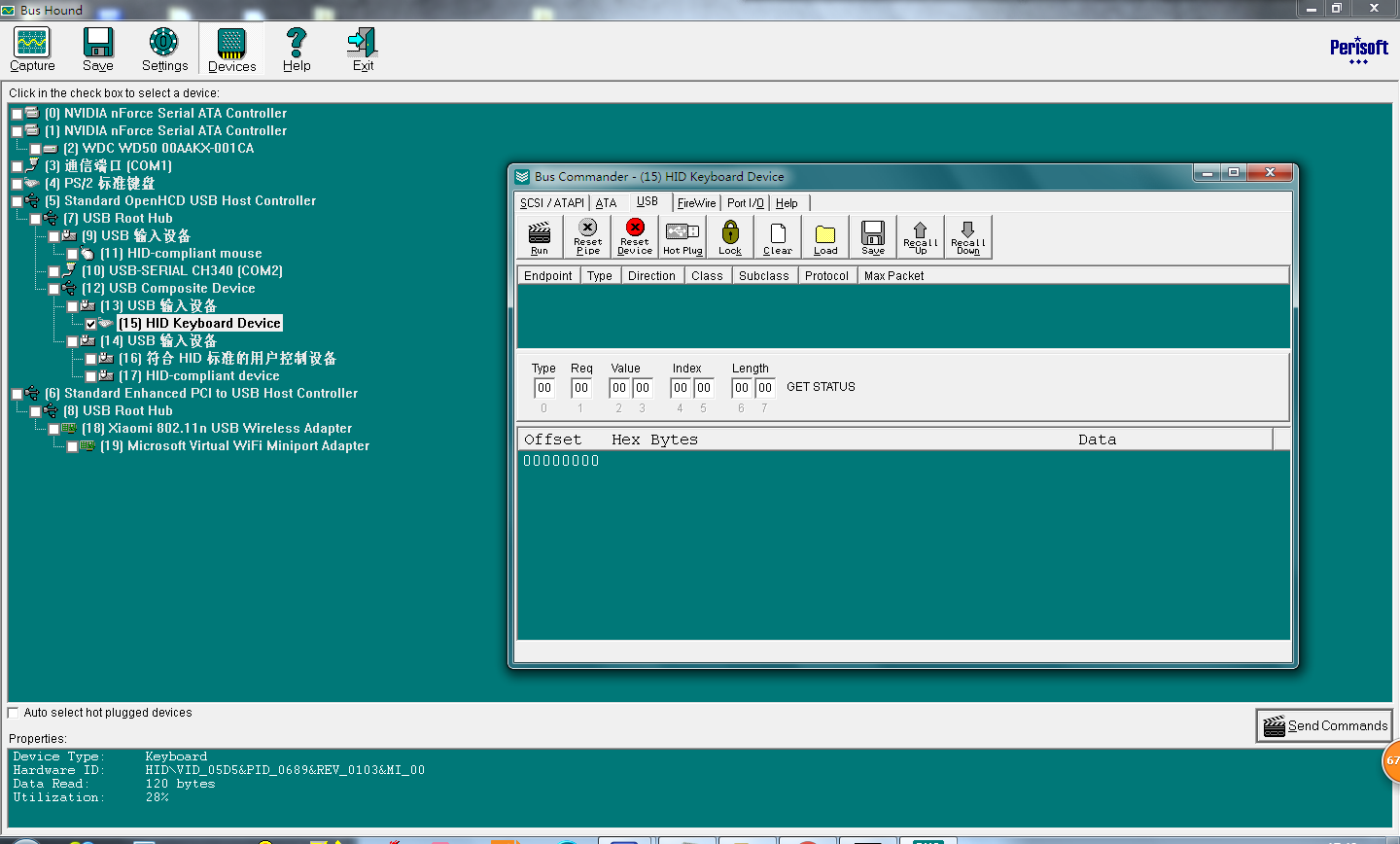Click the Req byte input field
The image size is (1400, 844).
click(581, 387)
